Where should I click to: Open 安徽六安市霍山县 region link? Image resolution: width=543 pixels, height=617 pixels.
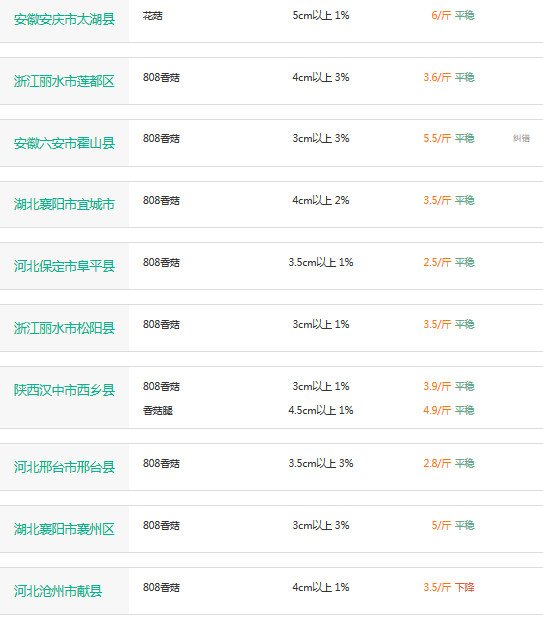pos(64,143)
